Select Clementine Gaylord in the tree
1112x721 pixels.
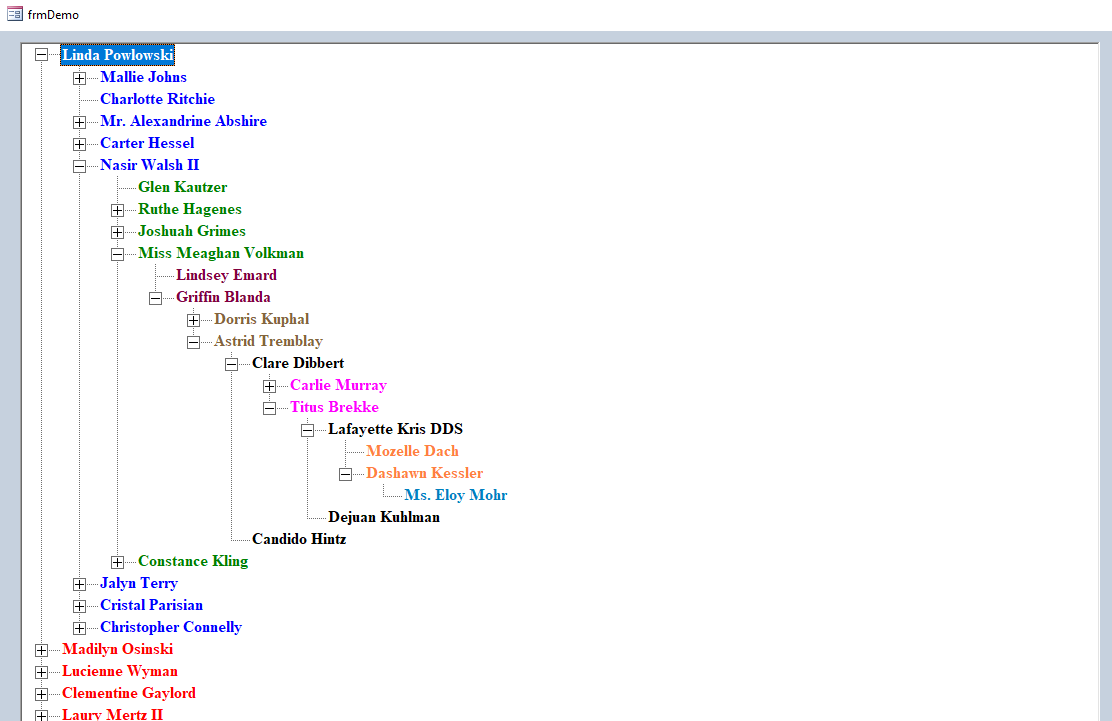(129, 692)
